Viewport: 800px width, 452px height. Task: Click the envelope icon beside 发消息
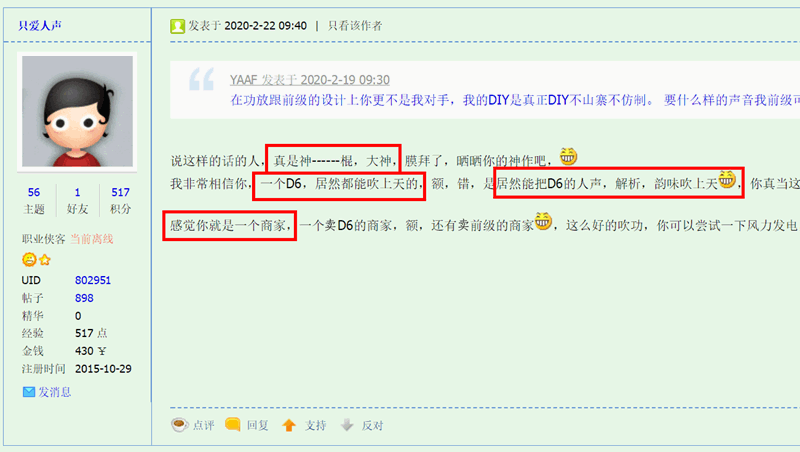[x=29, y=392]
